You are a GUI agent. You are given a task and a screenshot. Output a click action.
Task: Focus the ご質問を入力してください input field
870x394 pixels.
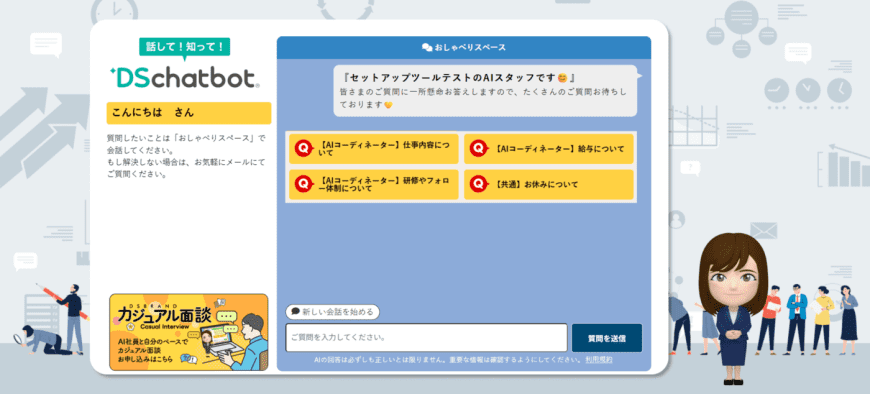426,338
